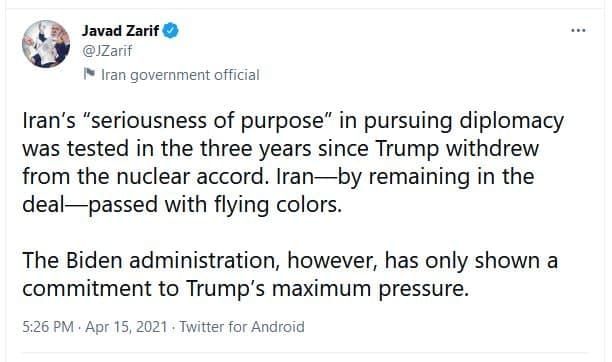Click the words Trump withdrew
612x362 pixels.
457,149
